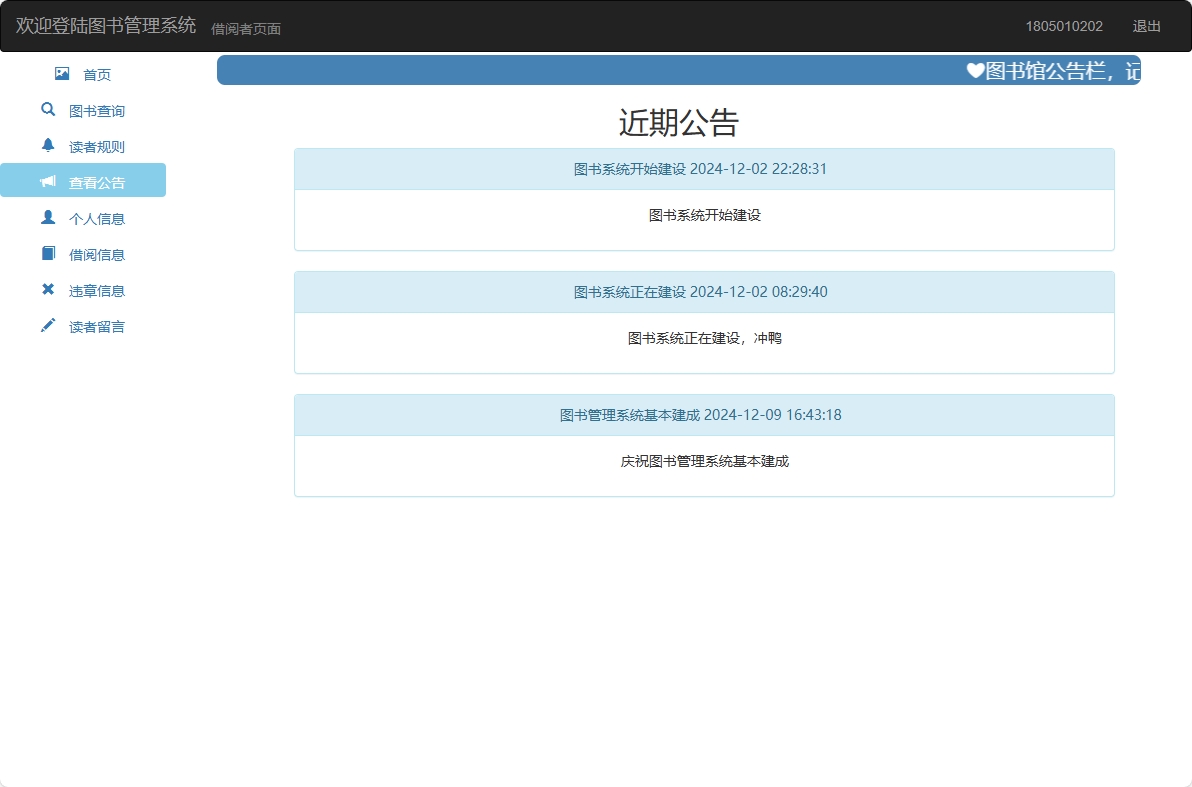Click the book icon for 借阅信息

(48, 254)
